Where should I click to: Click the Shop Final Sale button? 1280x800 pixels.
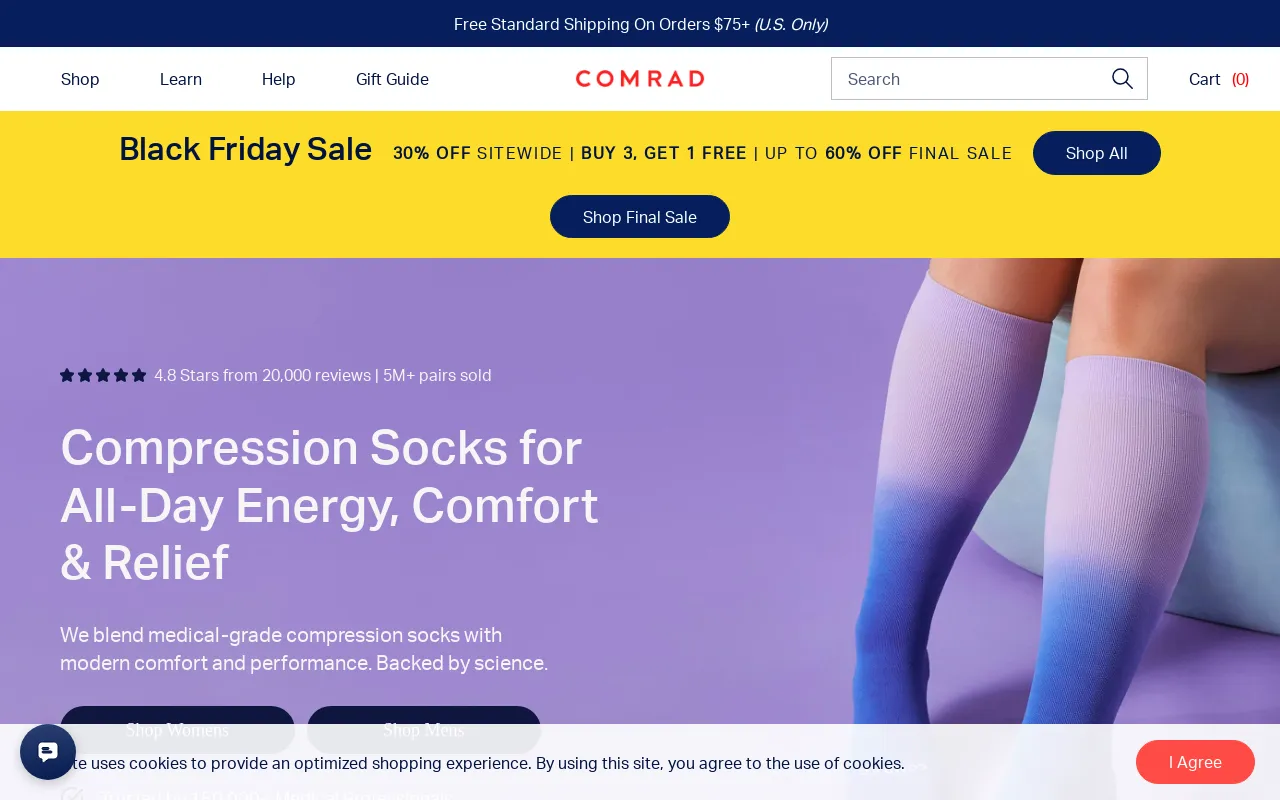click(640, 217)
